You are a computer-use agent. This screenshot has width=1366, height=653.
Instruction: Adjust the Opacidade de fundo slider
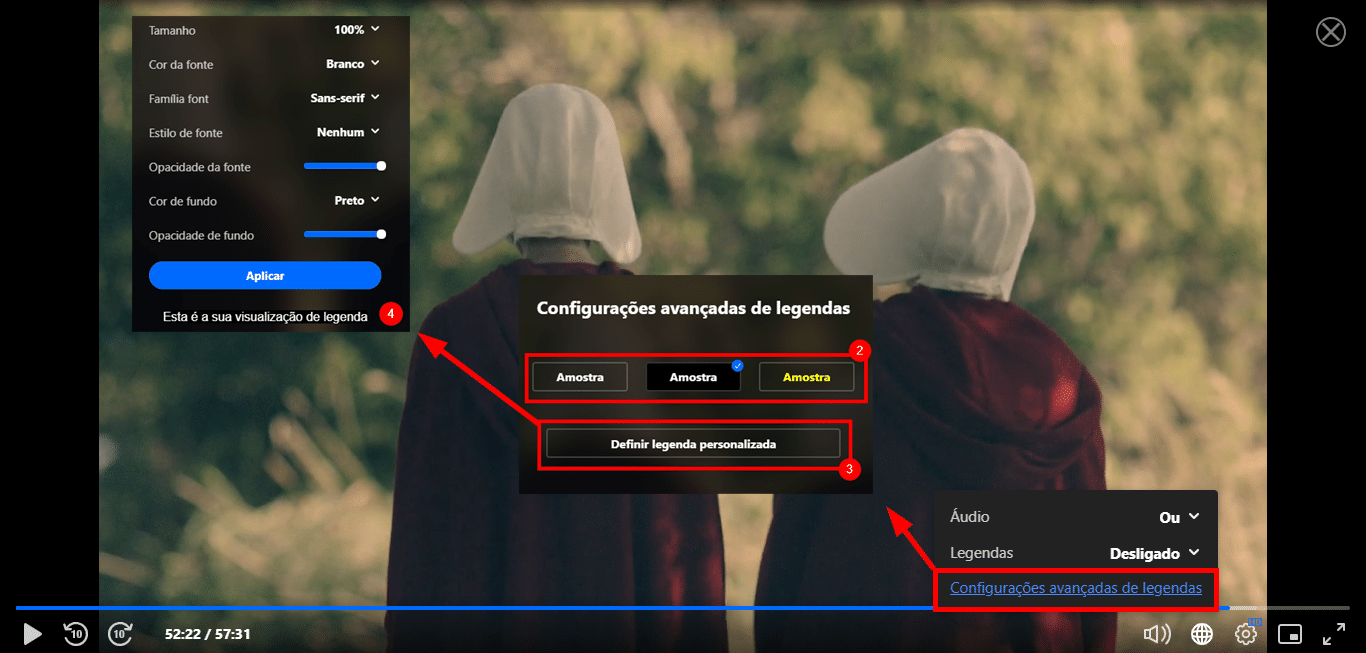click(345, 234)
